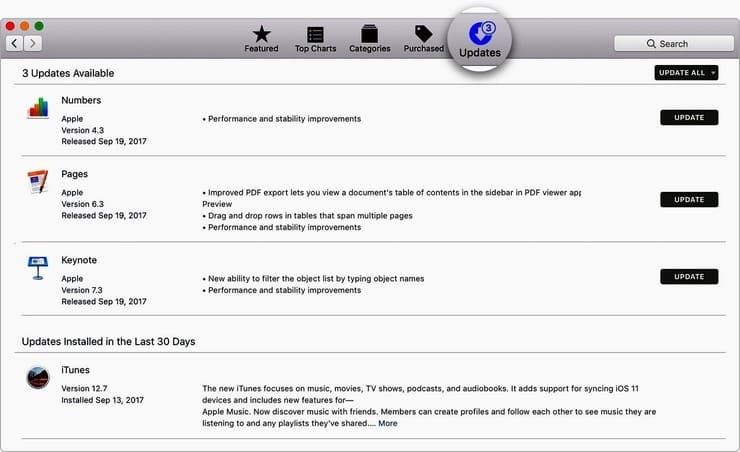Update the Pages app
Viewport: 740px width, 452px height.
[689, 200]
